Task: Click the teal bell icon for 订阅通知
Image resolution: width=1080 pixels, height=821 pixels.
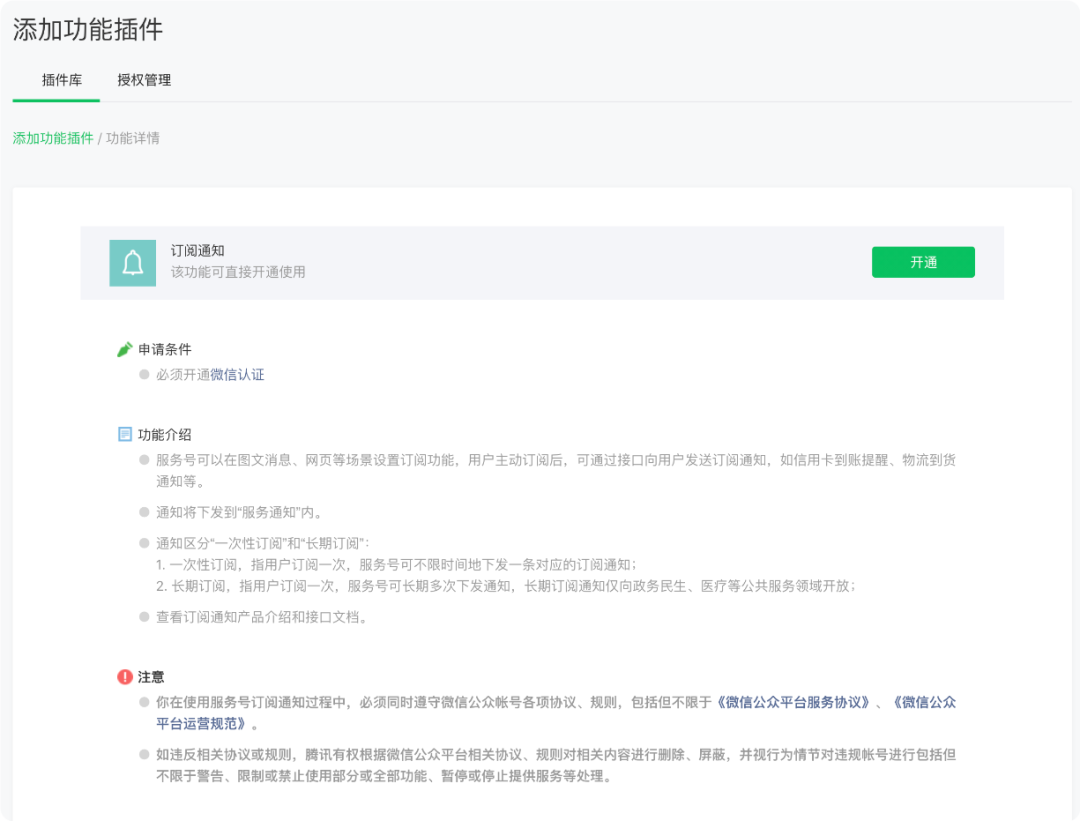Action: 132,263
